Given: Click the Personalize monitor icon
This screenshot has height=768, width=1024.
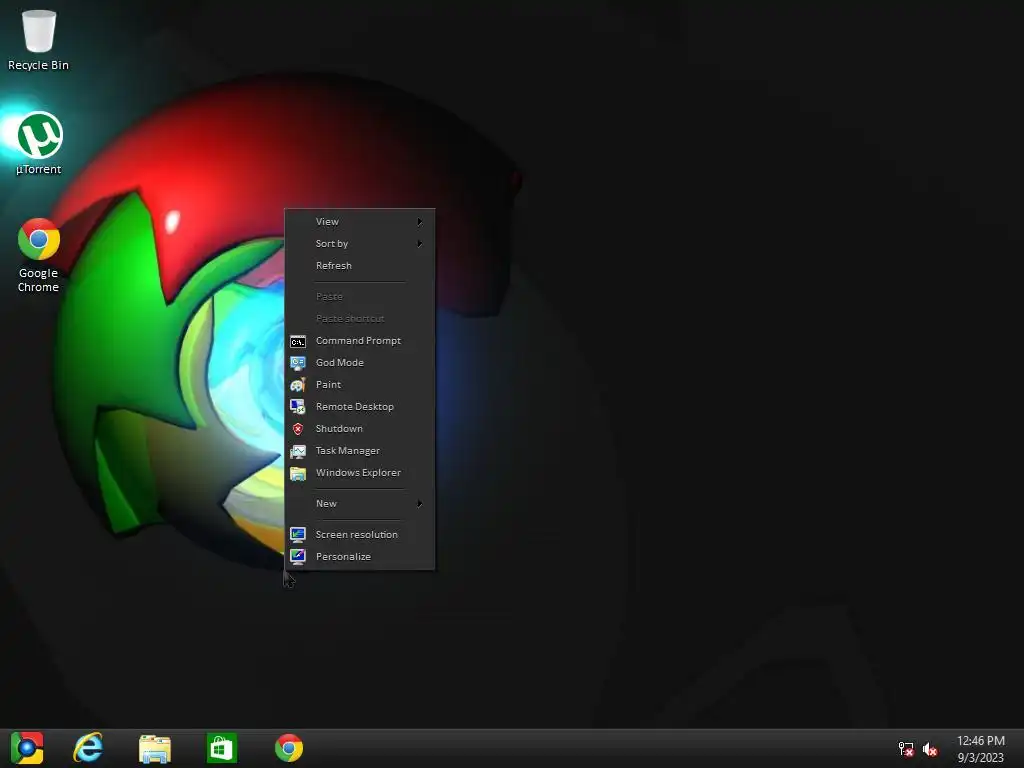Looking at the screenshot, I should tap(298, 556).
